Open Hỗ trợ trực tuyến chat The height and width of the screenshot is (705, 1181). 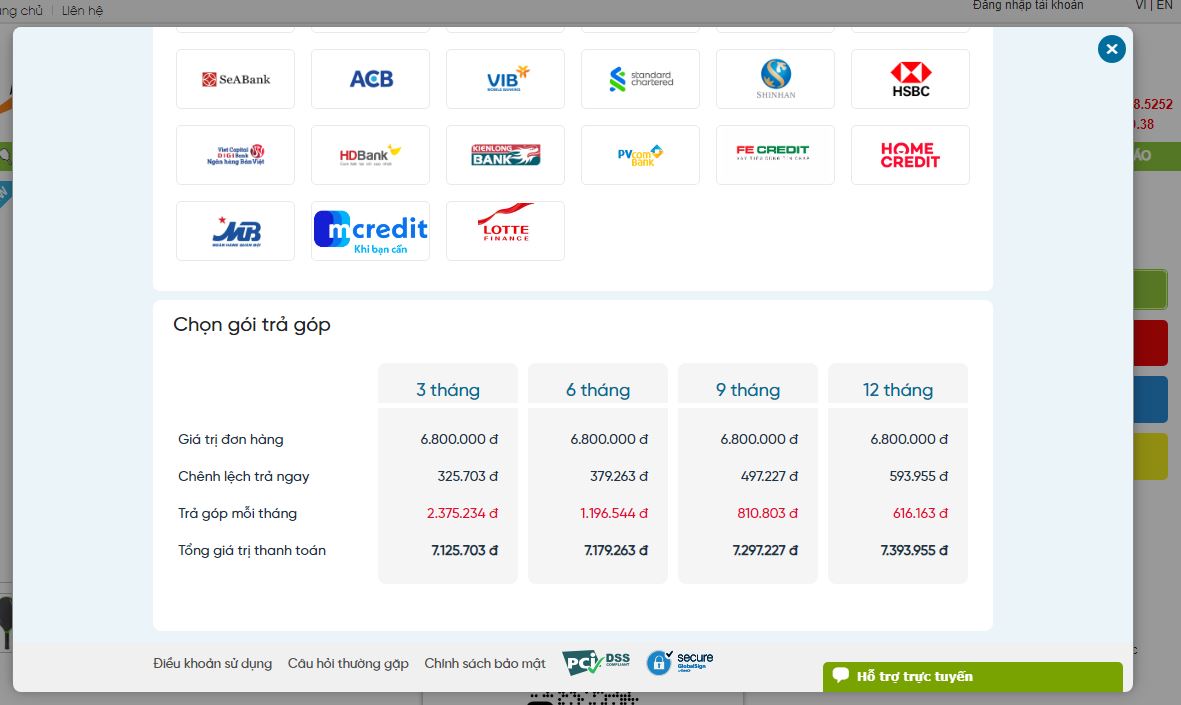click(972, 676)
